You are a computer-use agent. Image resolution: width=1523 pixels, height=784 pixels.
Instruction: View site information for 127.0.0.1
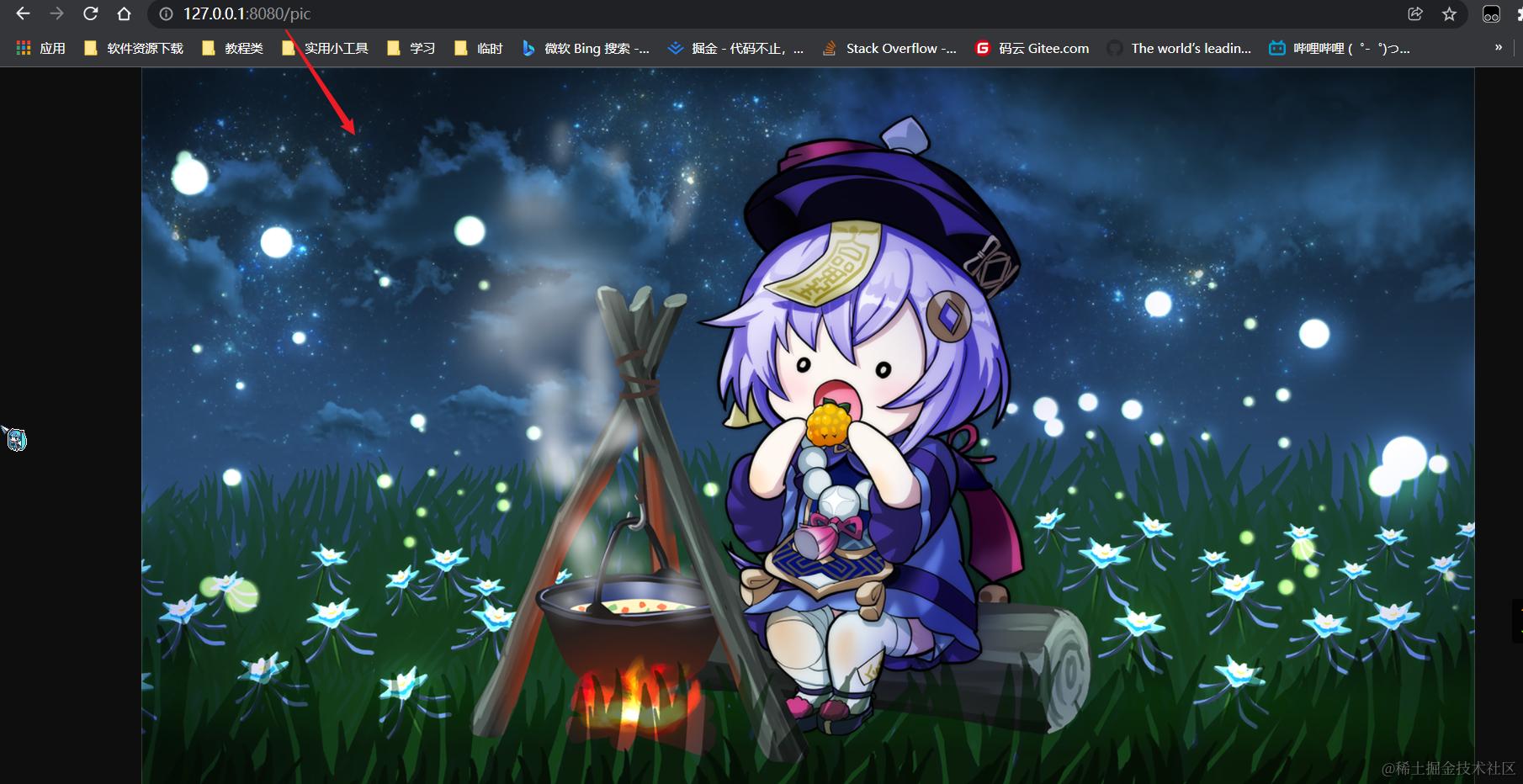pyautogui.click(x=166, y=13)
